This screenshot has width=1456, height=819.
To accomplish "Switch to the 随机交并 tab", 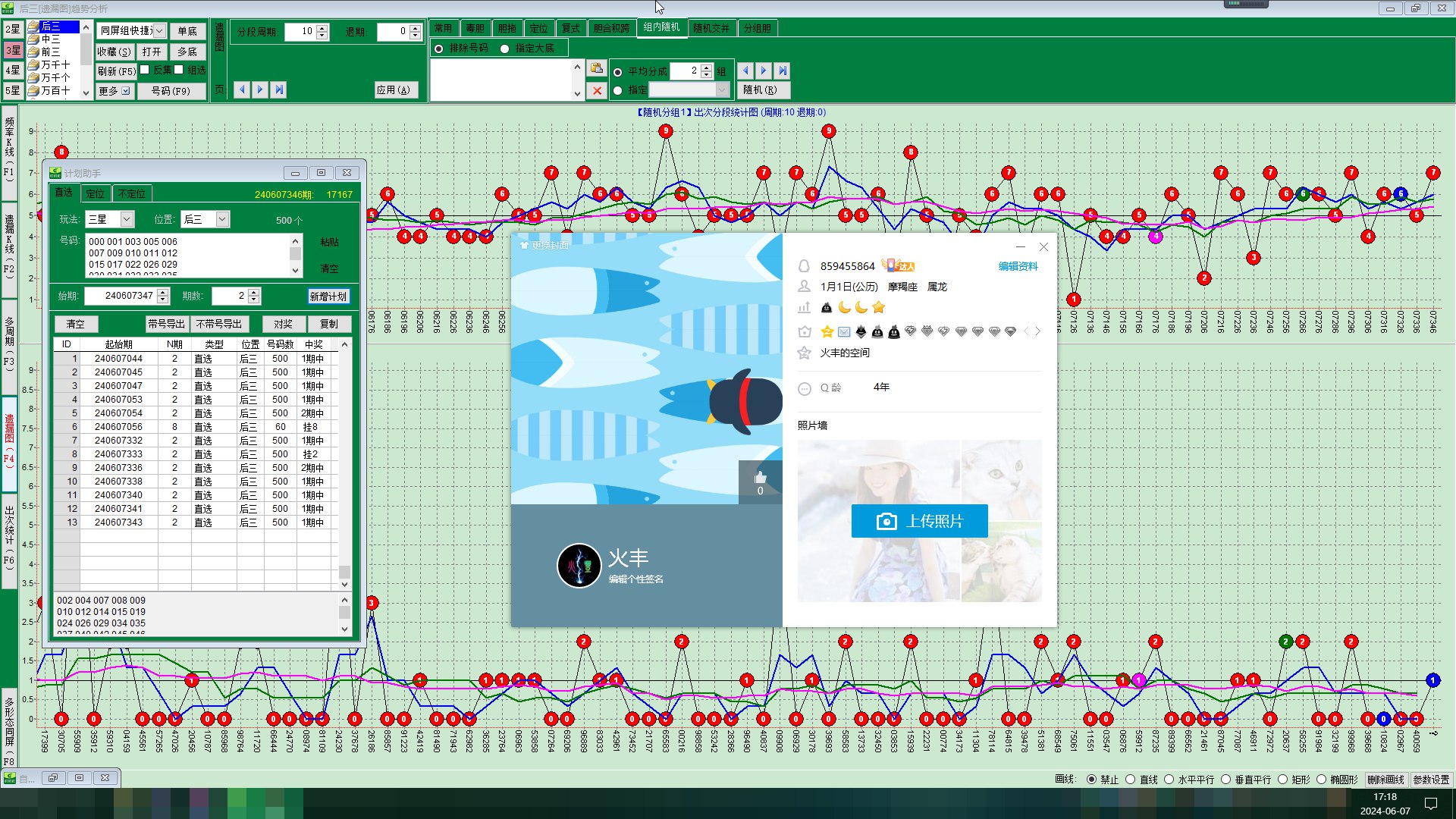I will [711, 28].
